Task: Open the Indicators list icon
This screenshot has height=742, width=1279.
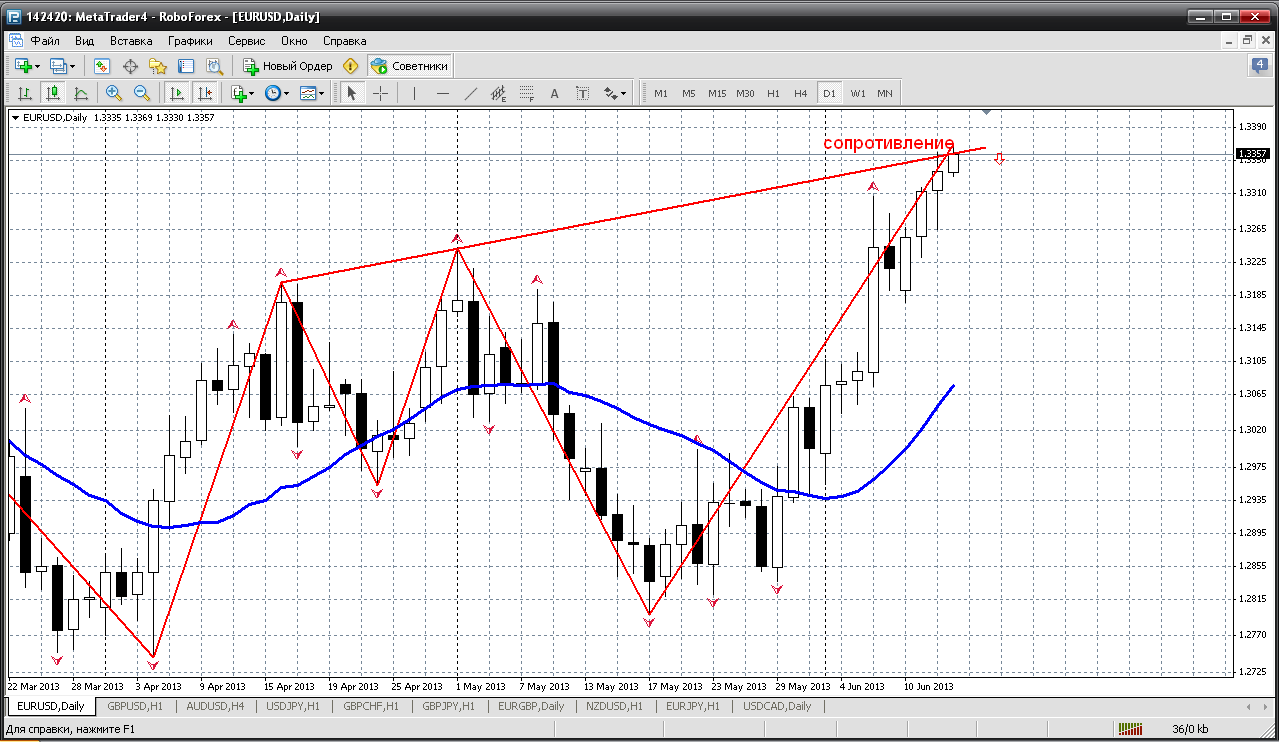Action: click(x=238, y=93)
